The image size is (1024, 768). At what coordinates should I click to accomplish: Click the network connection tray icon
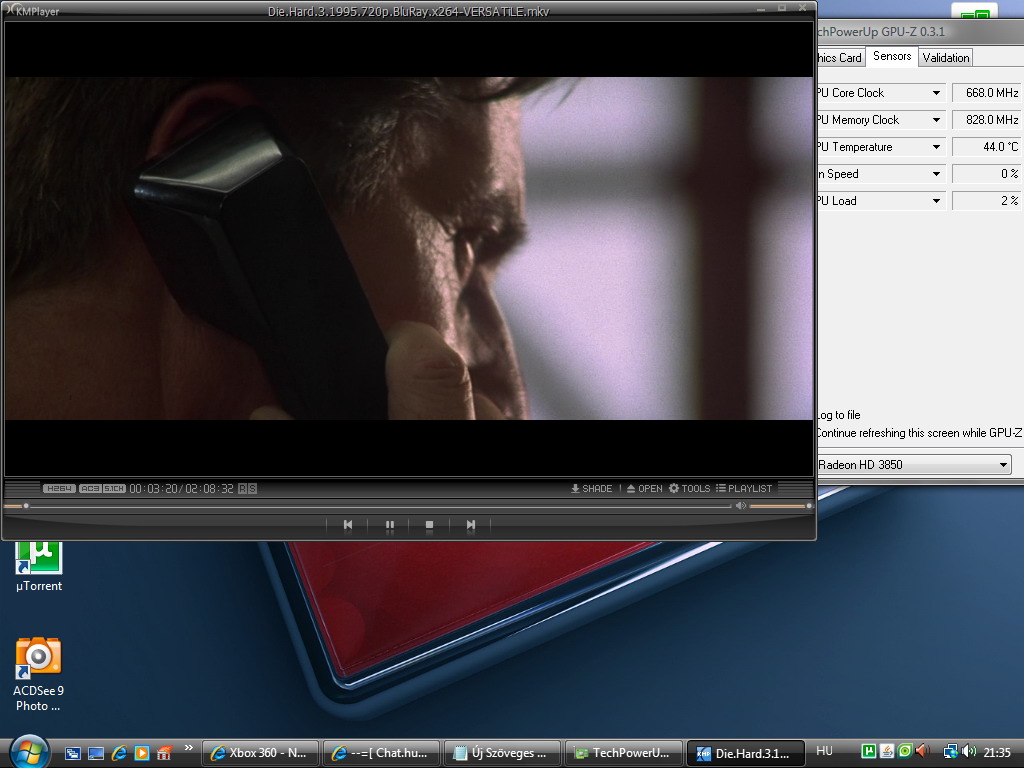tap(951, 752)
